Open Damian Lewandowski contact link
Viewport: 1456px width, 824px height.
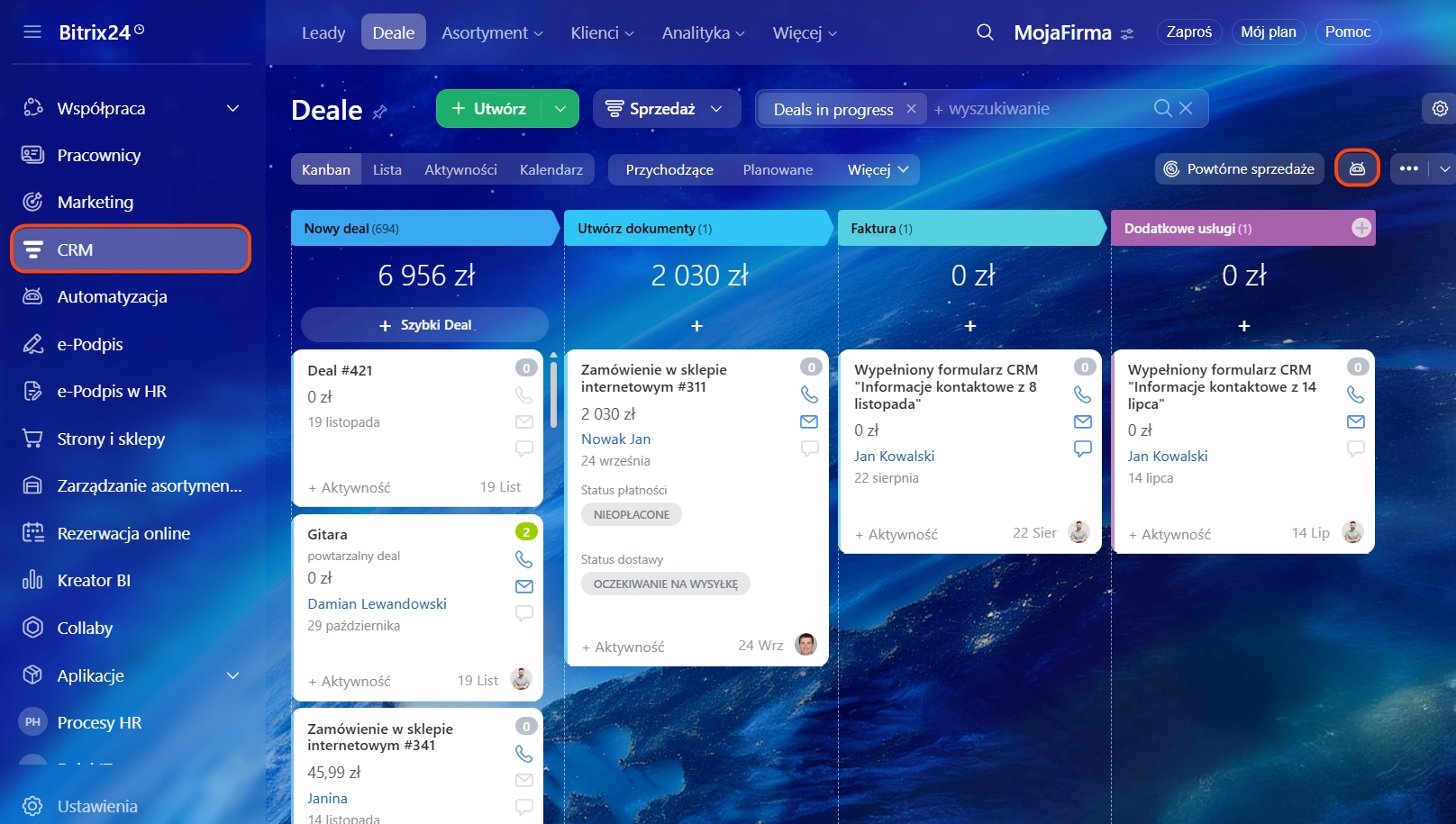tap(377, 603)
